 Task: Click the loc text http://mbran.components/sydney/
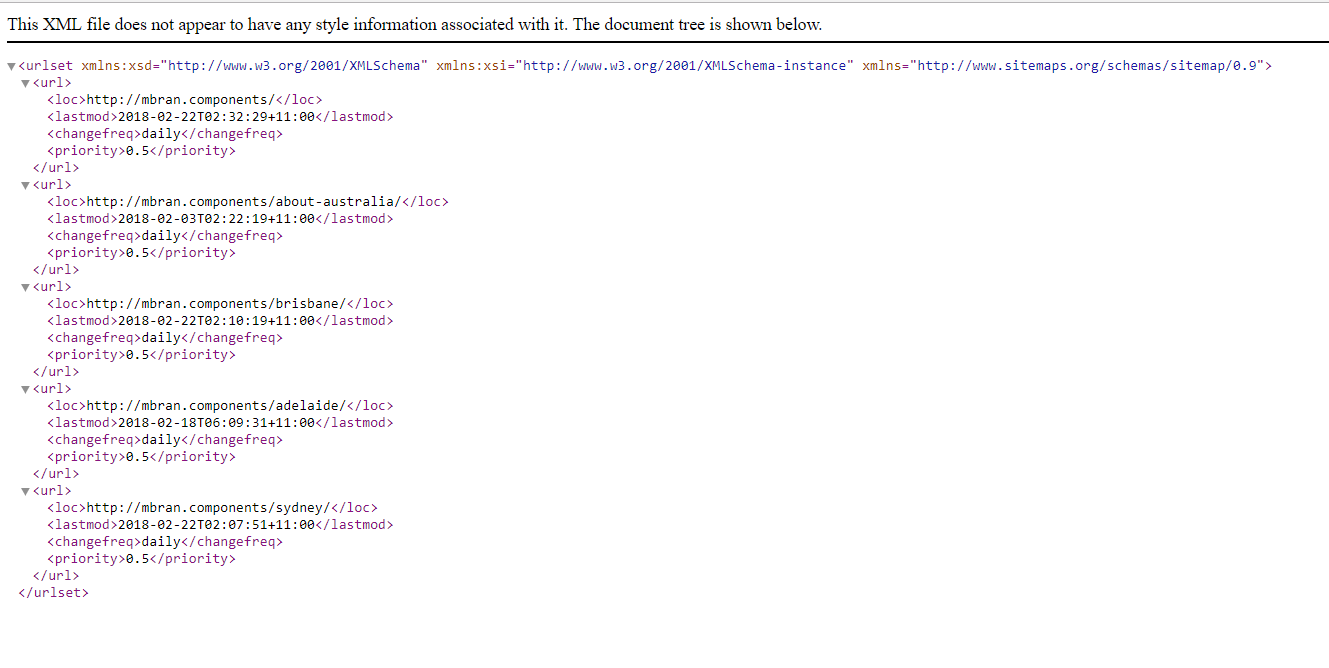[x=208, y=507]
